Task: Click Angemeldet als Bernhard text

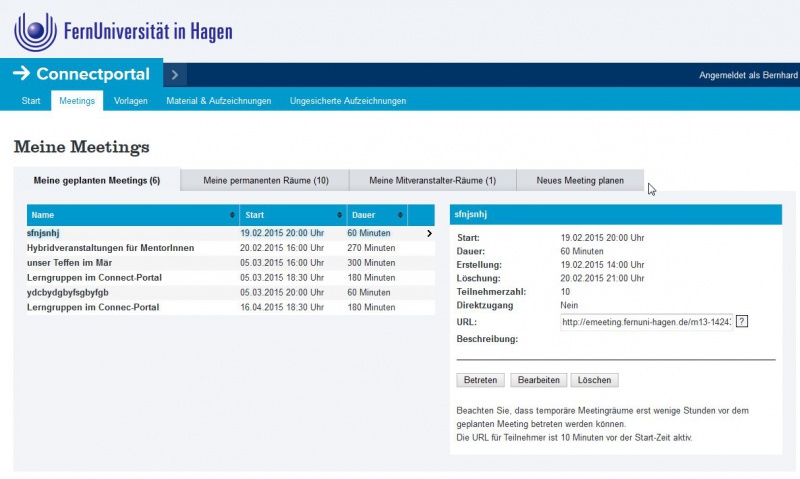Action: (748, 75)
